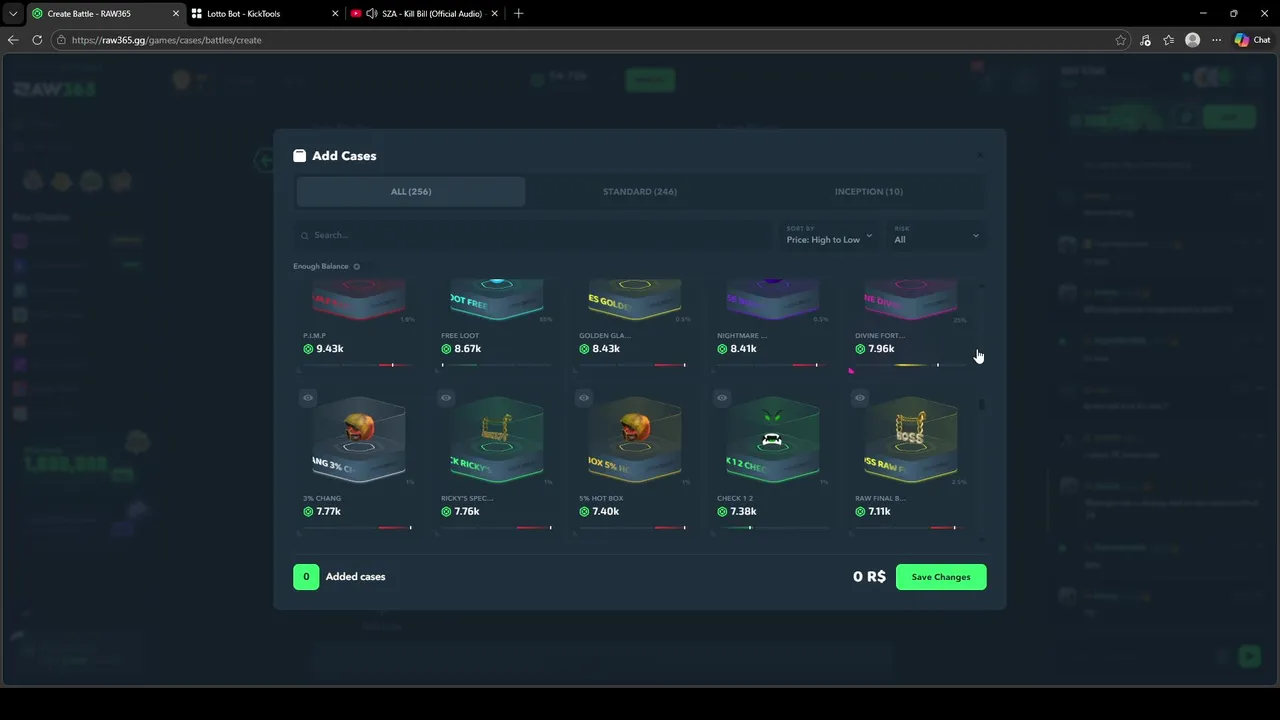Click the 0 R$ total amount
The image size is (1280, 720).
tap(869, 577)
